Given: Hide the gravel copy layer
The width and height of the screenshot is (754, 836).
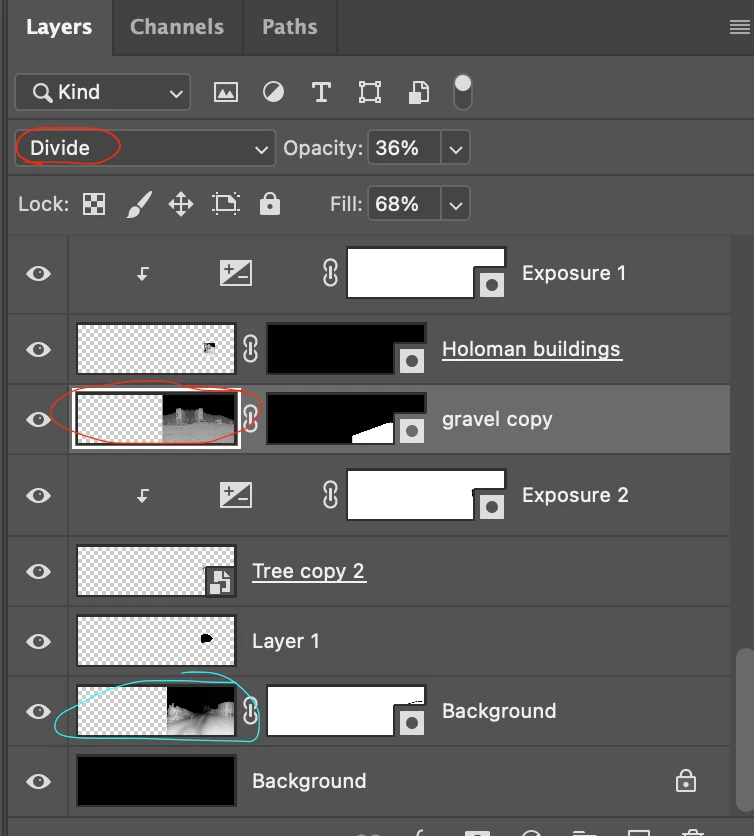Looking at the screenshot, I should pos(38,419).
